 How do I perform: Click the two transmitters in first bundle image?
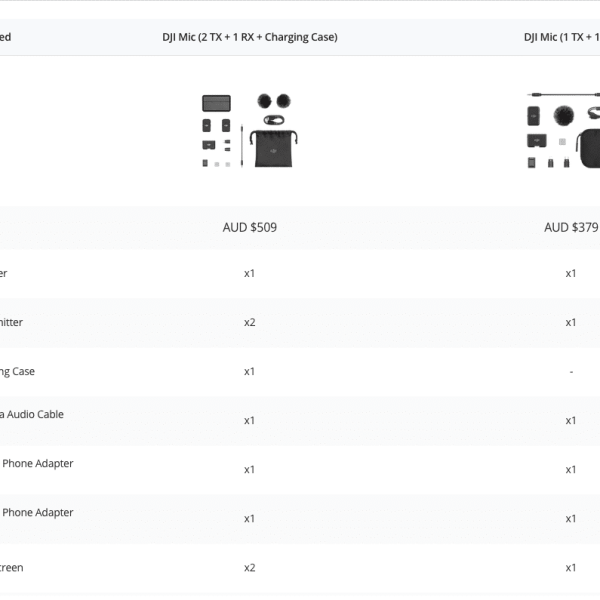click(217, 127)
